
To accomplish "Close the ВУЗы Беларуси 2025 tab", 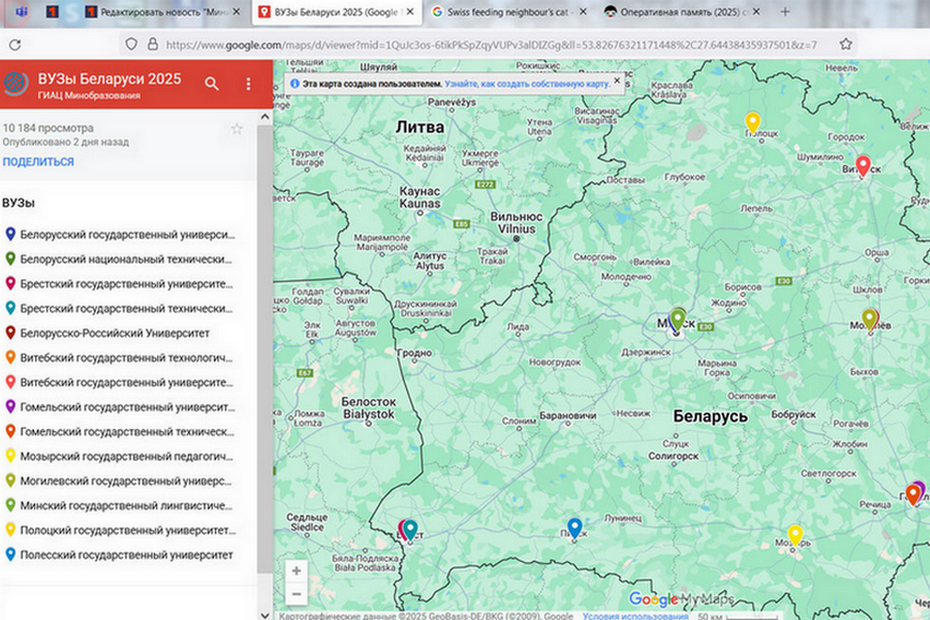I will pos(410,12).
